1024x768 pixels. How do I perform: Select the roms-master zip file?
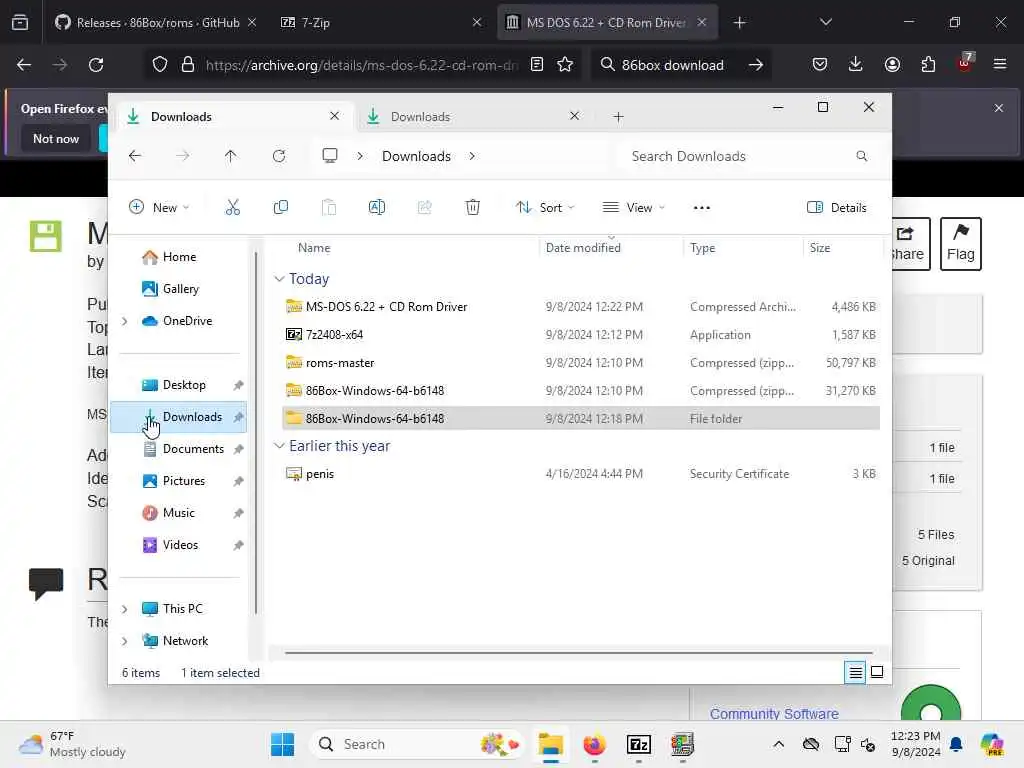[x=581, y=362]
